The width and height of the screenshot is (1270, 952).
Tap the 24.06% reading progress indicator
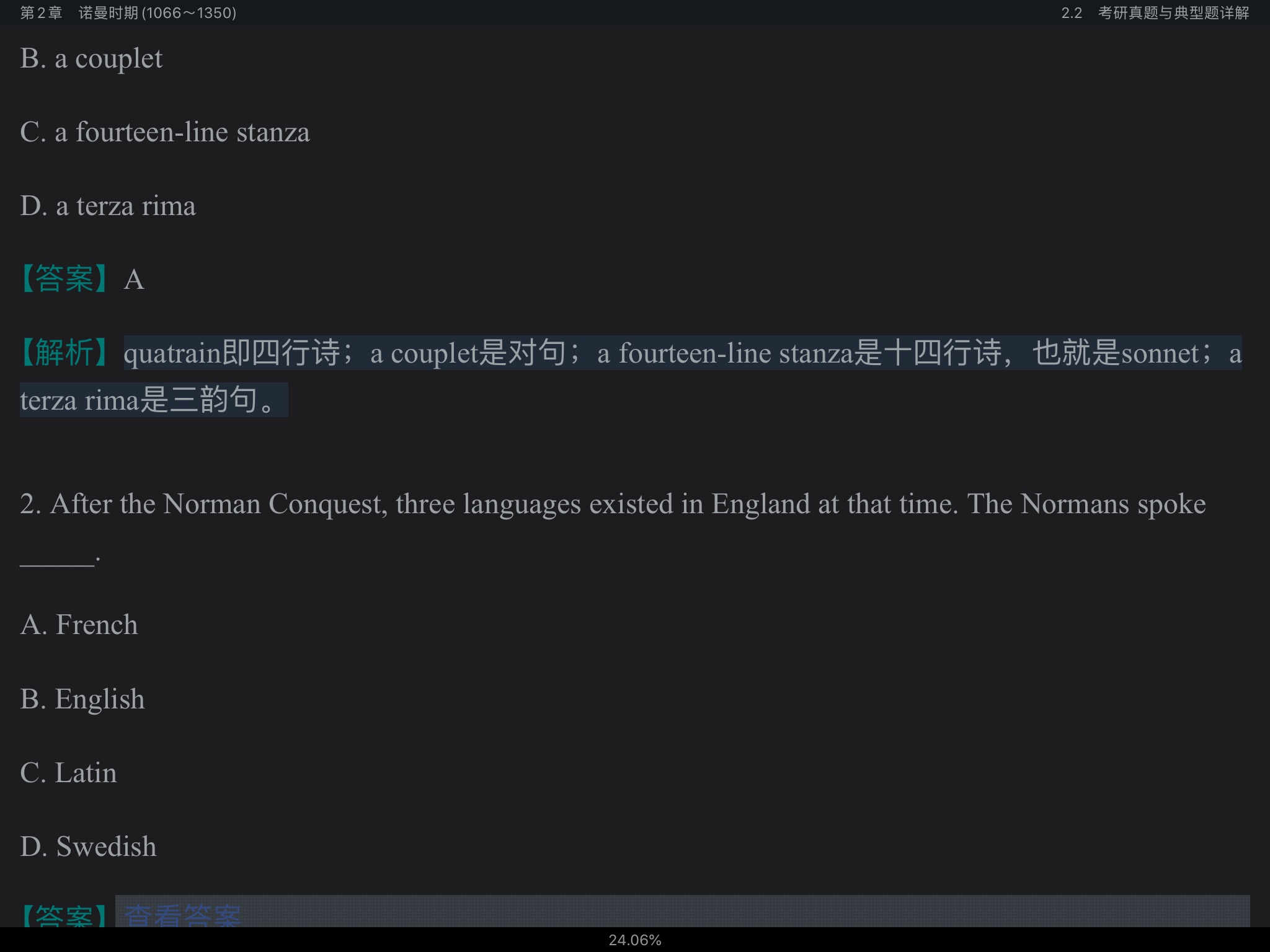point(634,940)
